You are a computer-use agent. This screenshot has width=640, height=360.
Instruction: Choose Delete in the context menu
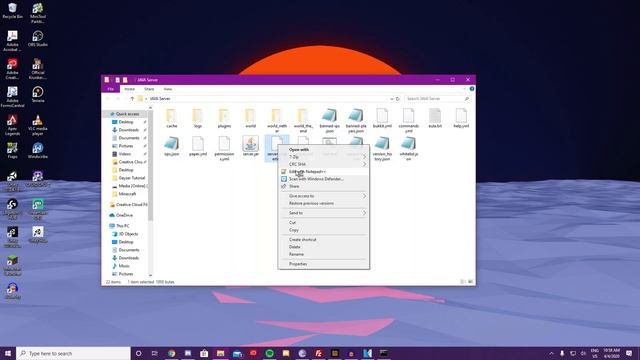(x=294, y=247)
